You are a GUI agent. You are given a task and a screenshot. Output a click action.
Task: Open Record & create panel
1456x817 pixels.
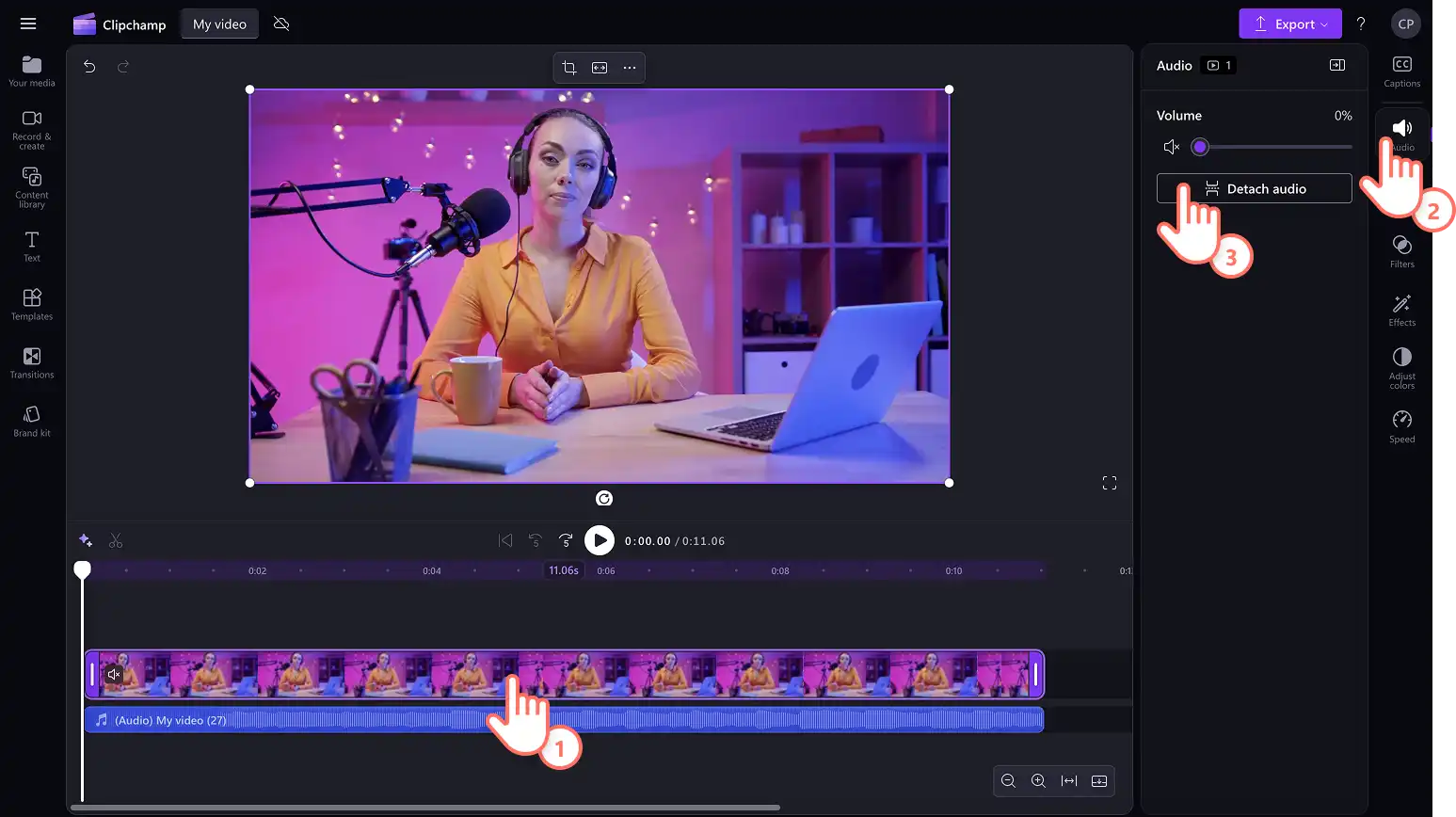click(x=32, y=130)
